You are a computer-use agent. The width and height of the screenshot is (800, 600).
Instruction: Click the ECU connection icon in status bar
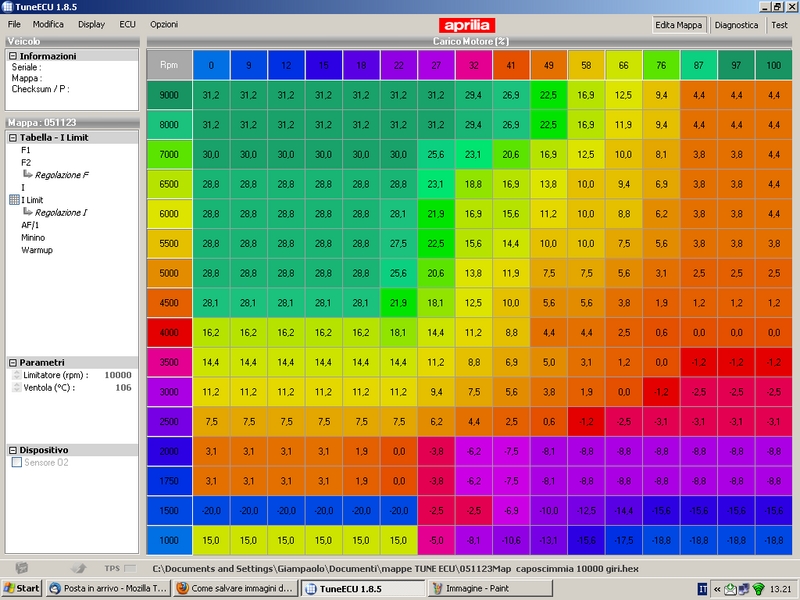coord(21,568)
